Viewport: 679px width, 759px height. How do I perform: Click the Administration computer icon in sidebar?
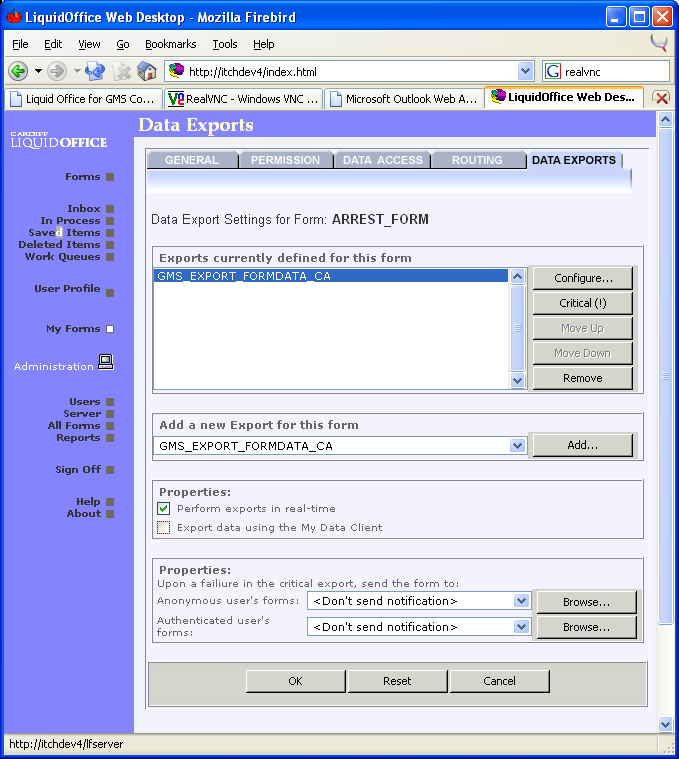coord(105,363)
